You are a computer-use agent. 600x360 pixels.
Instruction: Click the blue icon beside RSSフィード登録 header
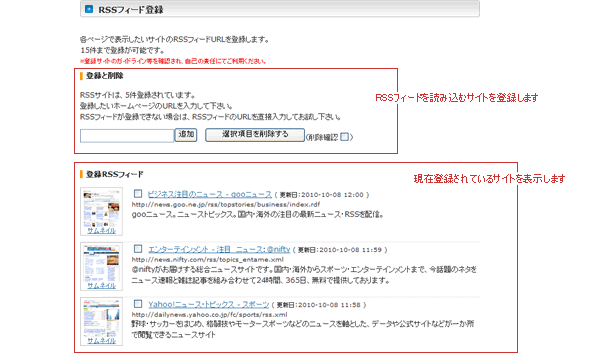(x=89, y=9)
